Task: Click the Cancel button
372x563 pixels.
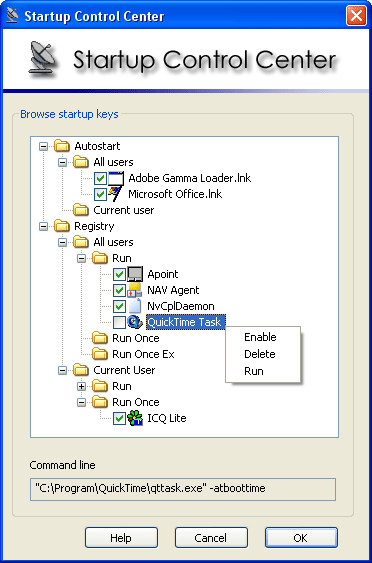Action: point(211,538)
